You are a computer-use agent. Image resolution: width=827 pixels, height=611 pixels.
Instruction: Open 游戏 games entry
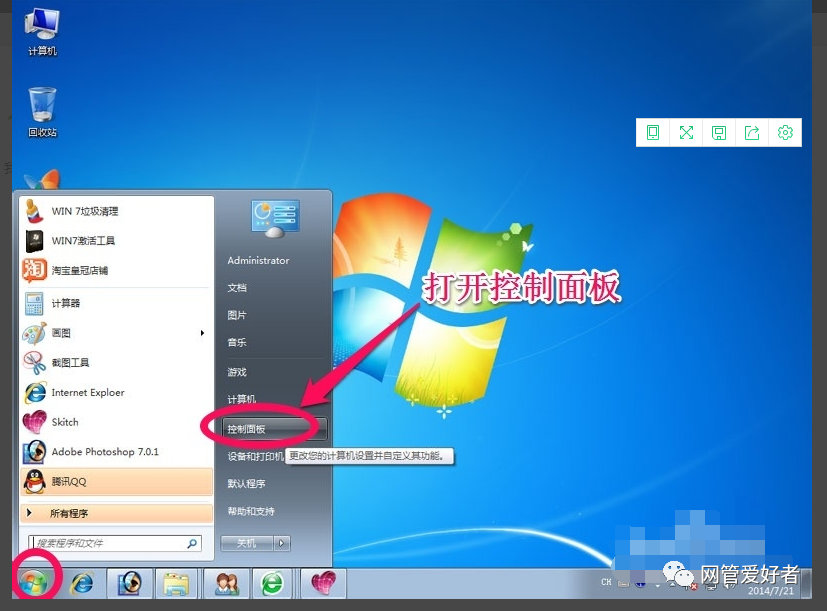[x=237, y=372]
